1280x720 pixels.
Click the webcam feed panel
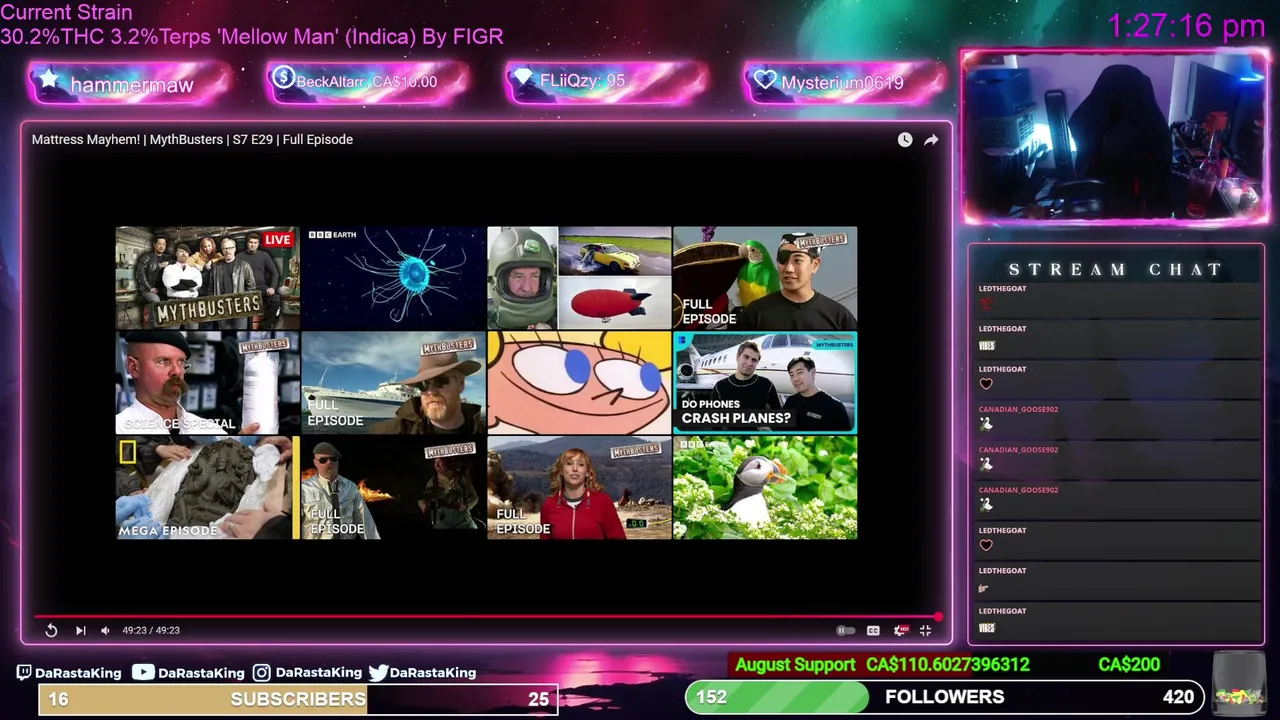point(1114,136)
